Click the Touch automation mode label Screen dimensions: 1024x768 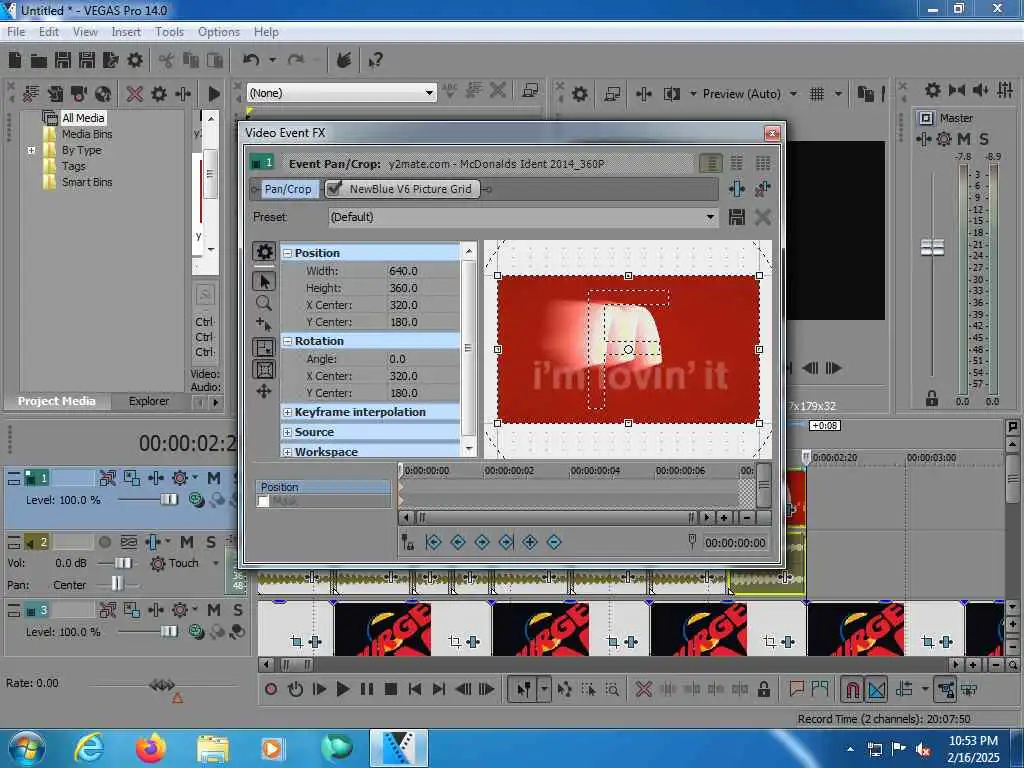(184, 563)
